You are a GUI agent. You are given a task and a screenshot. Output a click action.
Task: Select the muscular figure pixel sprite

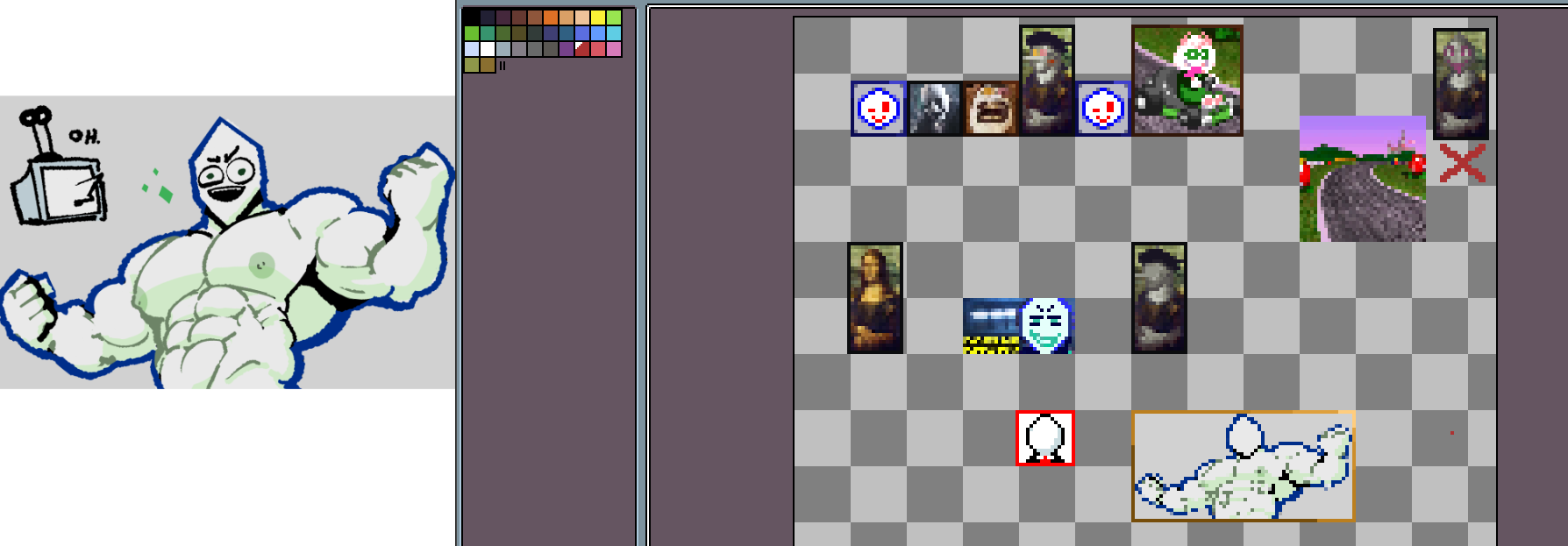coord(1244,466)
